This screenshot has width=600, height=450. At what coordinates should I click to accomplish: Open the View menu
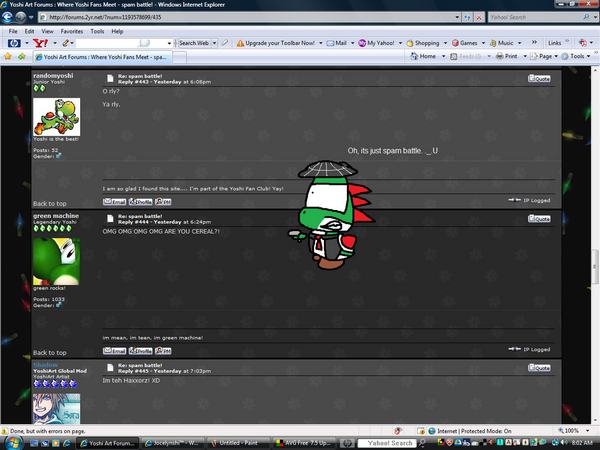pyautogui.click(x=47, y=31)
